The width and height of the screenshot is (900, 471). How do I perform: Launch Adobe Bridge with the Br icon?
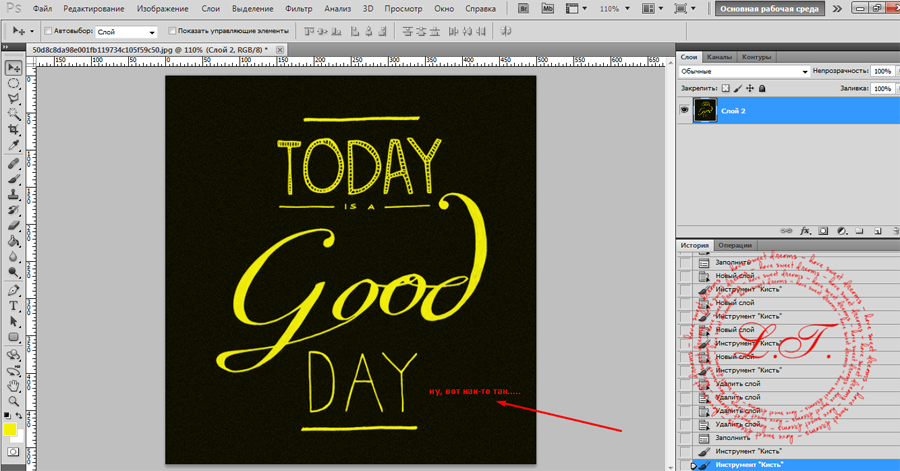(x=523, y=9)
